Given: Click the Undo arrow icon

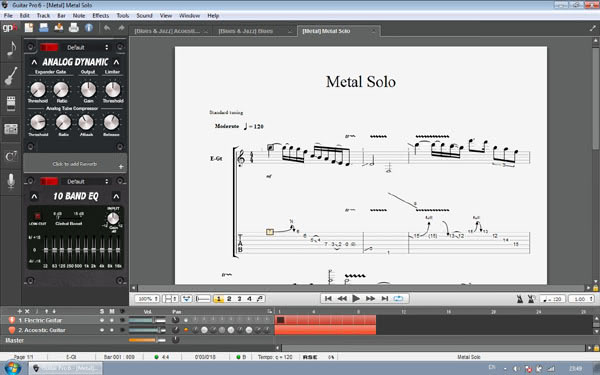Looking at the screenshot, I should click(x=107, y=28).
